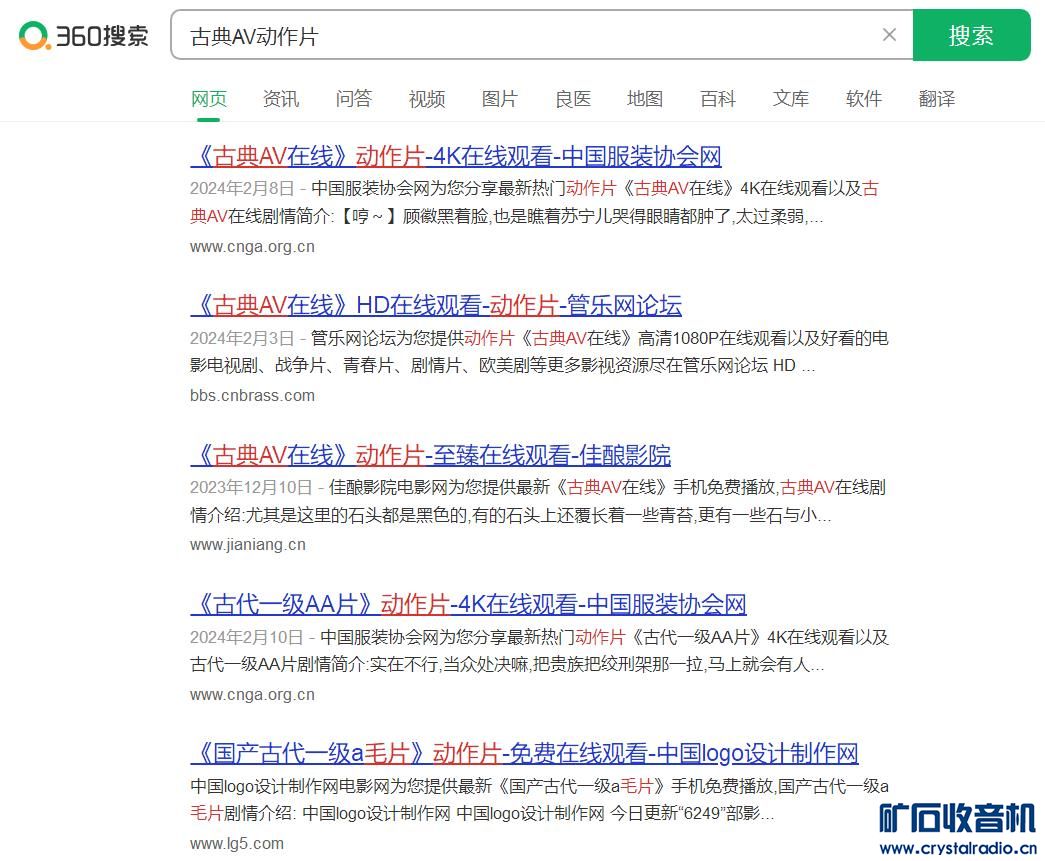Open the 软件 tab
The width and height of the screenshot is (1045, 861).
click(x=864, y=99)
